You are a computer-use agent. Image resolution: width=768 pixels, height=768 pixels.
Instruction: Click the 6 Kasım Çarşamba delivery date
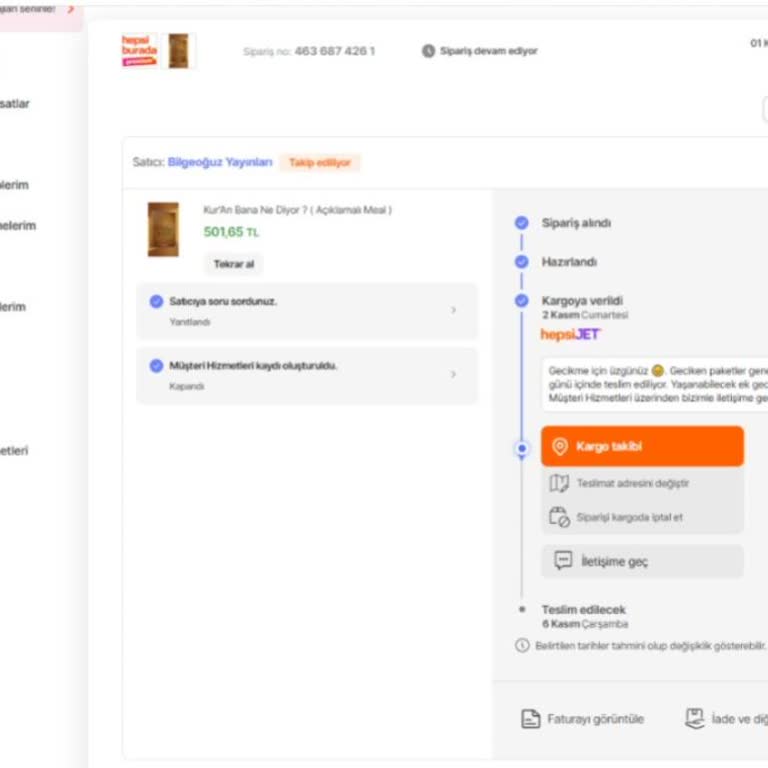click(585, 624)
